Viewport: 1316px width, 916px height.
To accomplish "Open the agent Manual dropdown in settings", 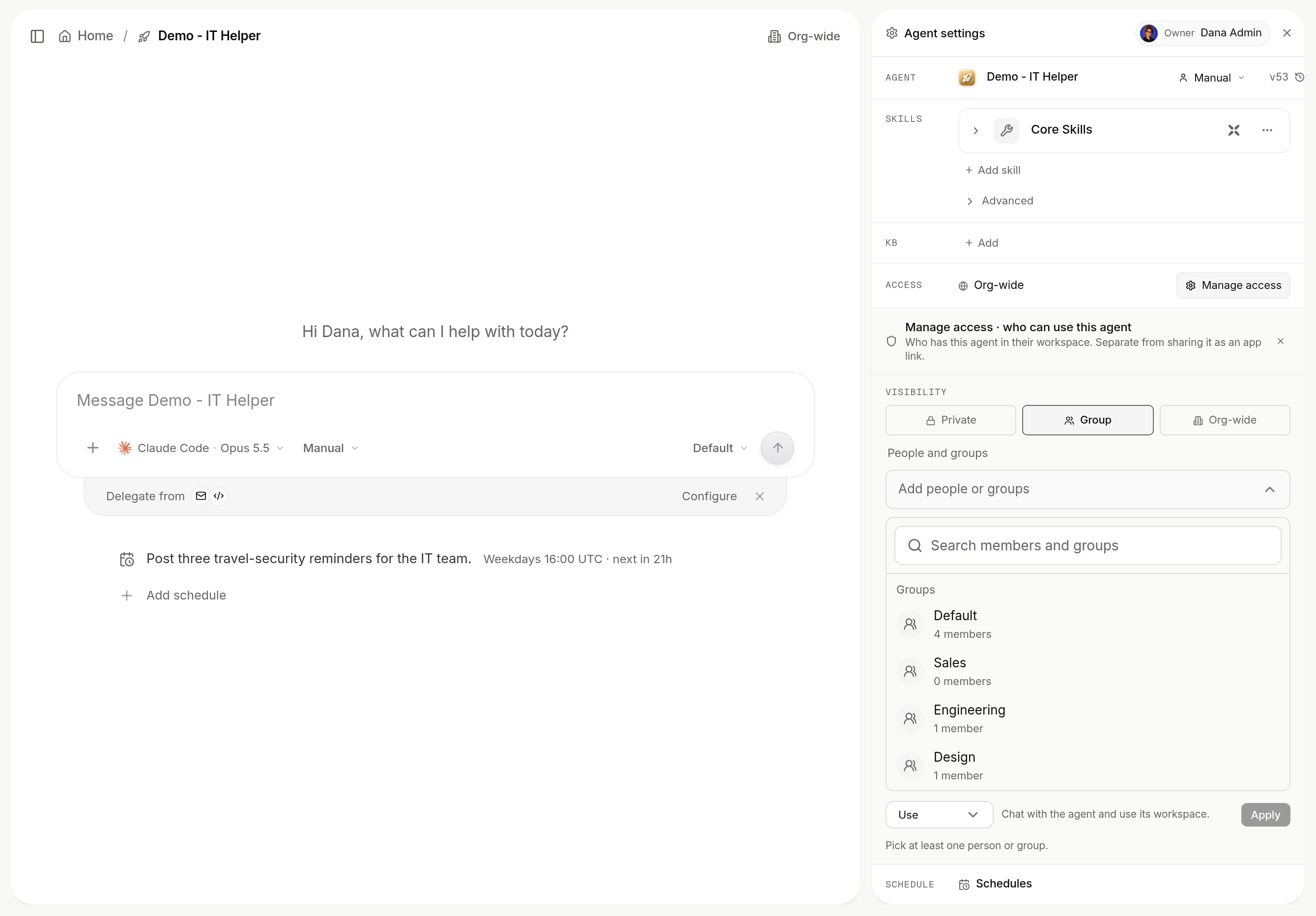I will pos(1211,77).
